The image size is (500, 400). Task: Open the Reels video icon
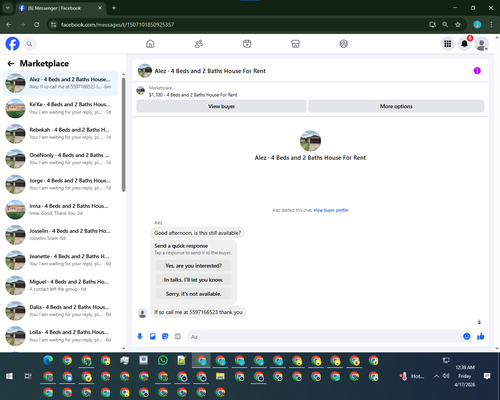tap(247, 44)
